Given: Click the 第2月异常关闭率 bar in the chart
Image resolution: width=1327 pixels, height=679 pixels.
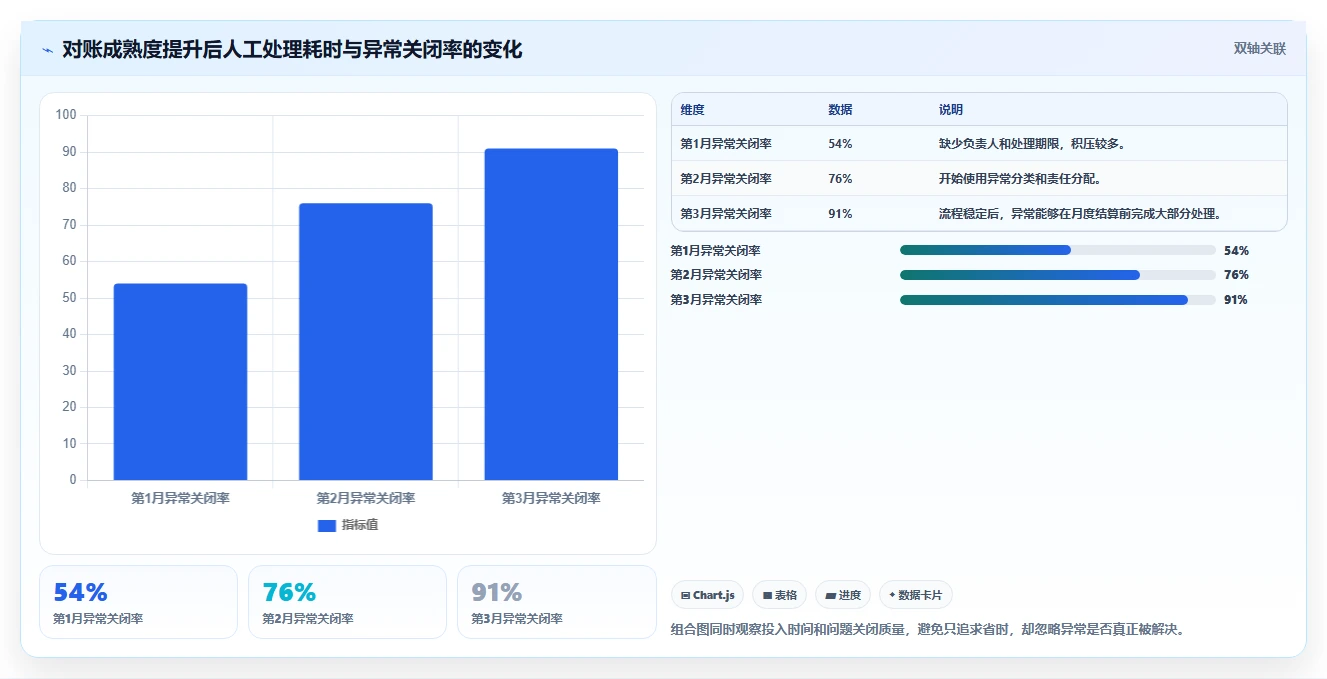Looking at the screenshot, I should [366, 342].
